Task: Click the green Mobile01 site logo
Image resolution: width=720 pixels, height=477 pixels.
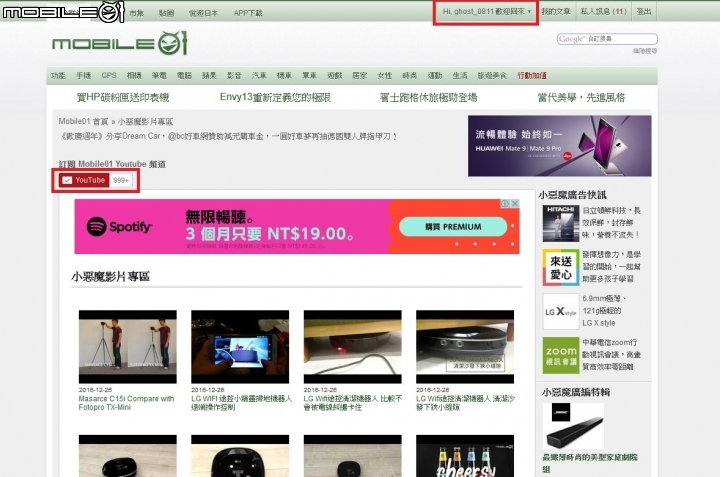Action: (120, 43)
